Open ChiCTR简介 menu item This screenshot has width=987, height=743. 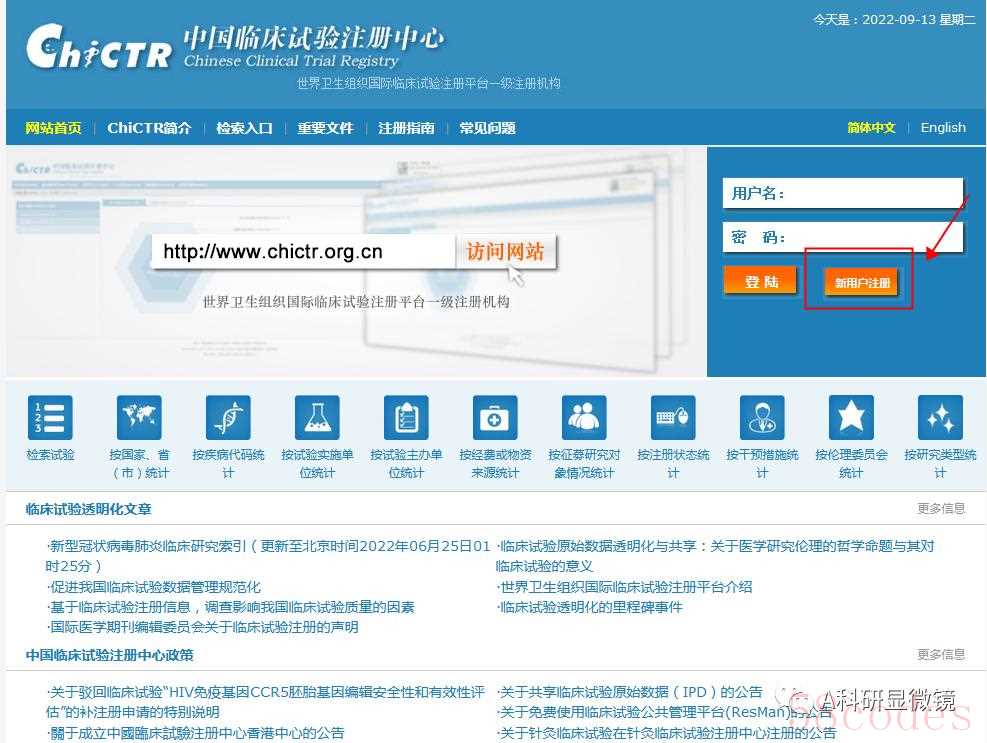149,128
